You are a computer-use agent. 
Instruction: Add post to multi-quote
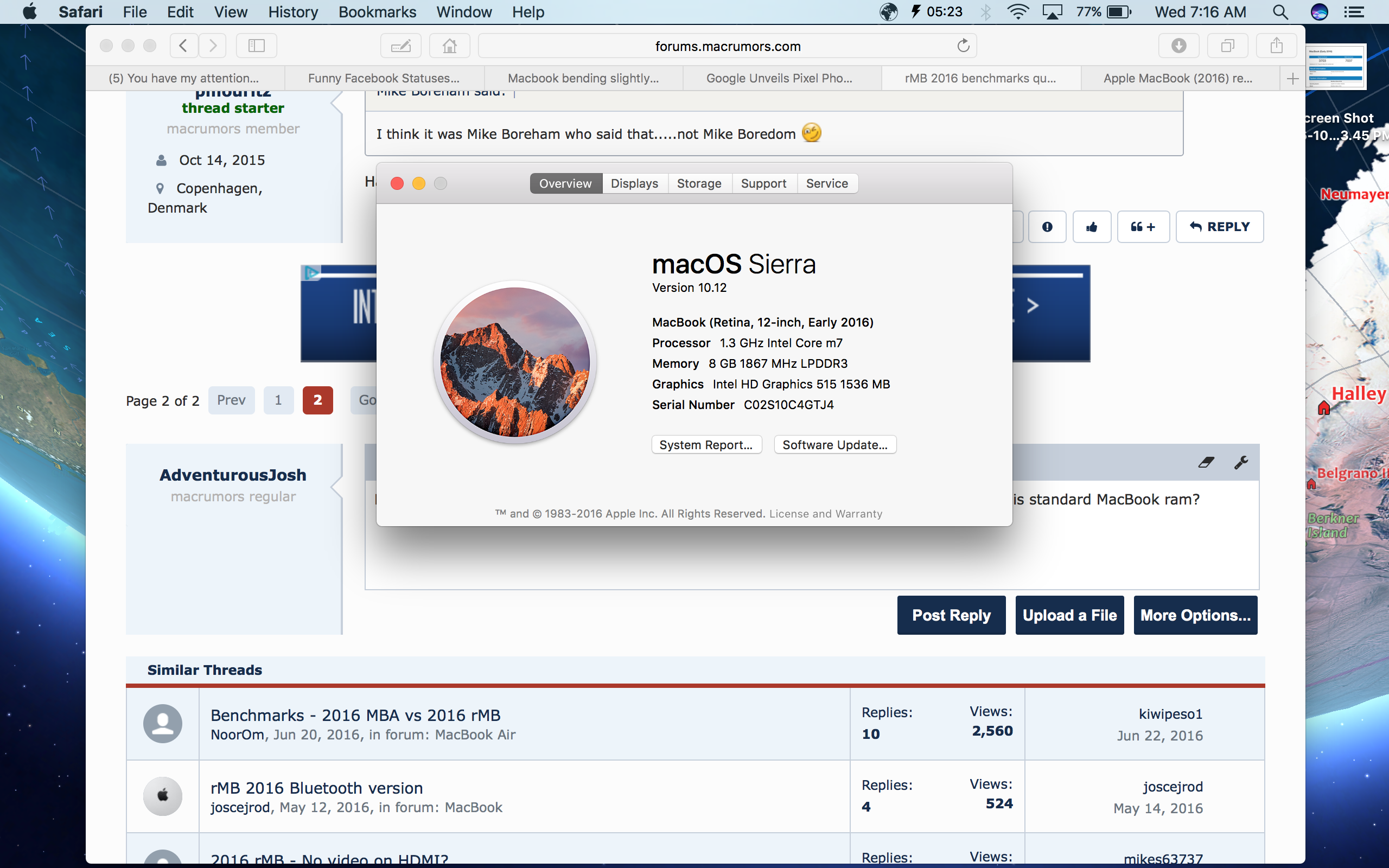(1143, 227)
